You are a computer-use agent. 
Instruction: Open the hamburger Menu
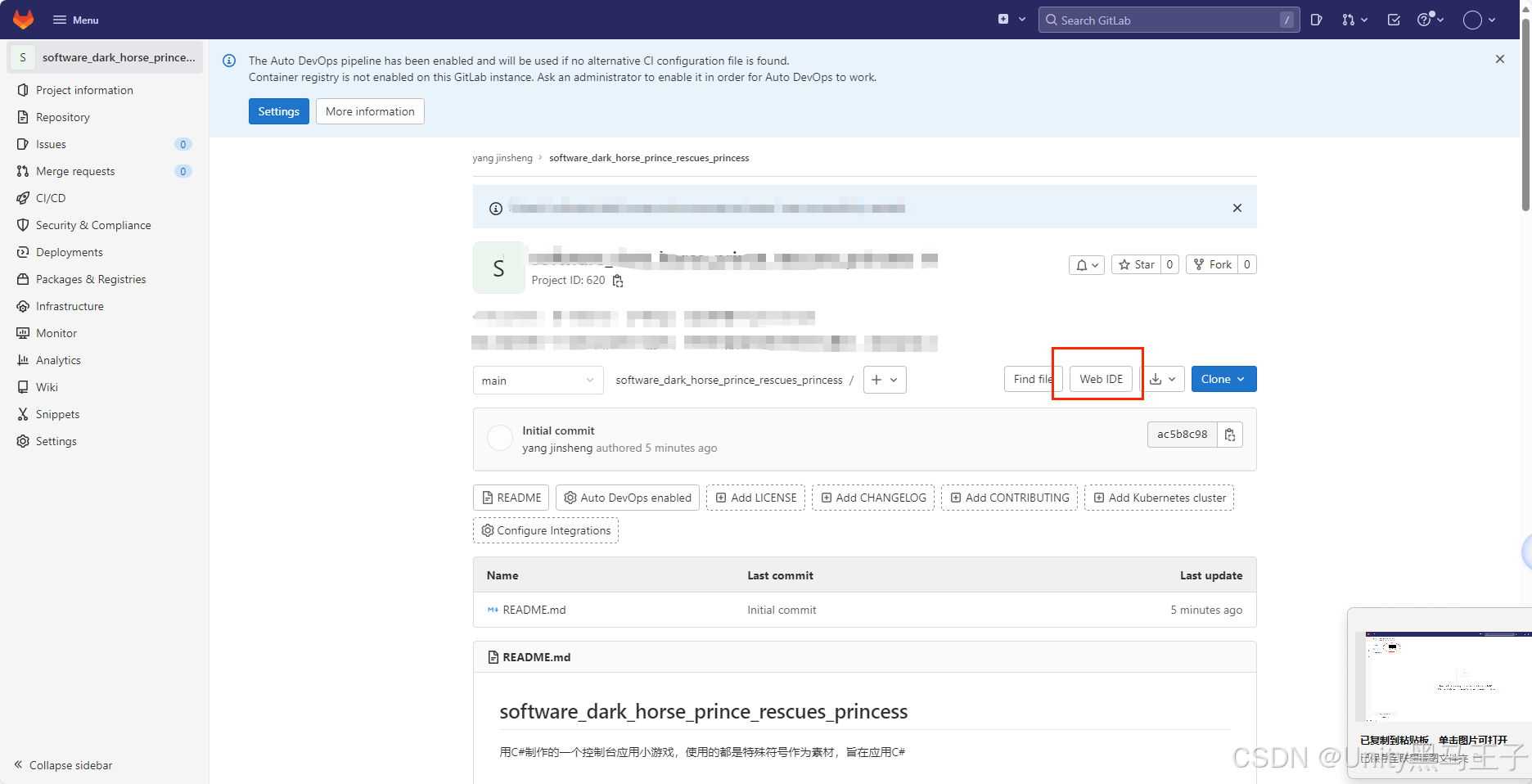76,20
